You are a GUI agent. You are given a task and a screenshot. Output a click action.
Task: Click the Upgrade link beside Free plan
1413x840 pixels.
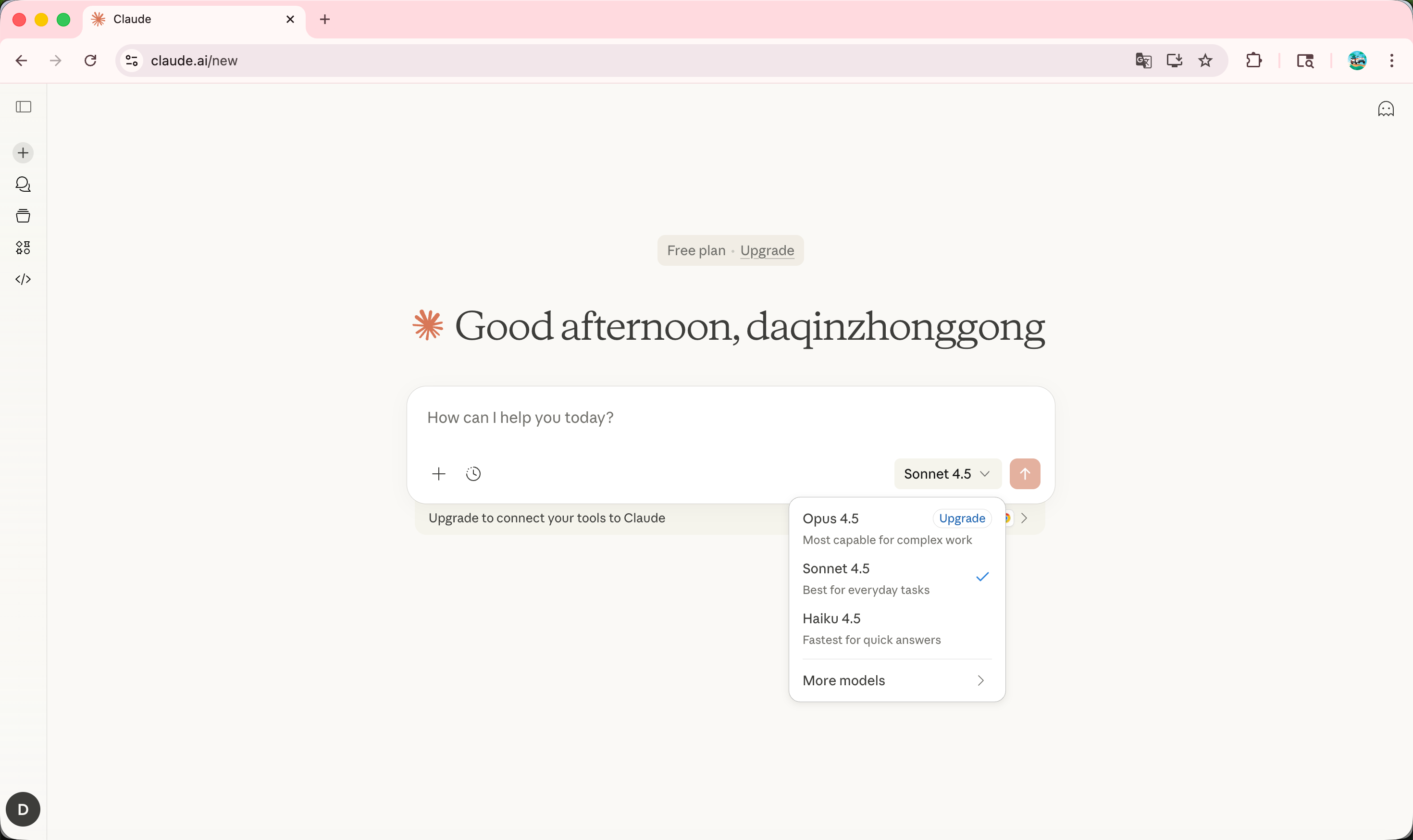(x=767, y=250)
